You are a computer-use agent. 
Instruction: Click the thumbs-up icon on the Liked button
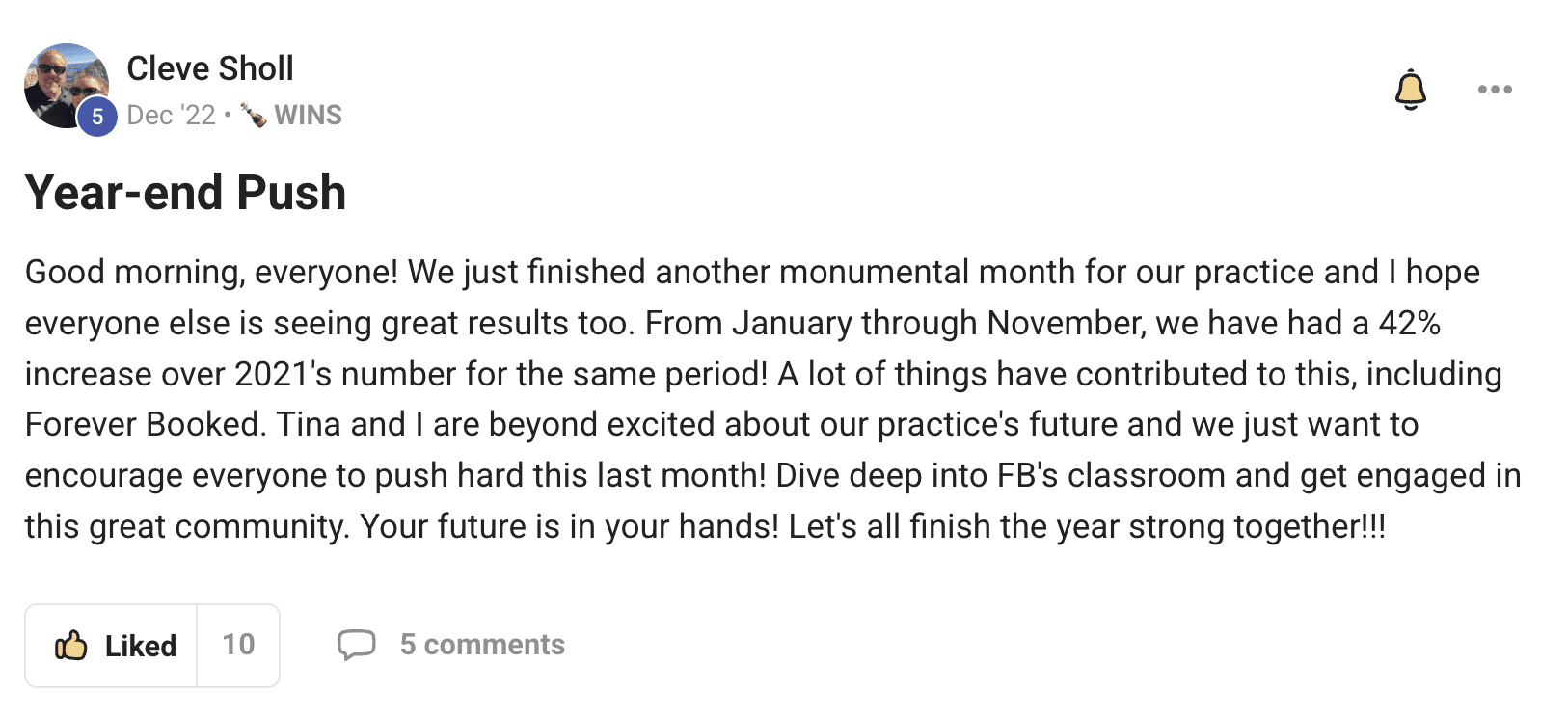tap(71, 645)
